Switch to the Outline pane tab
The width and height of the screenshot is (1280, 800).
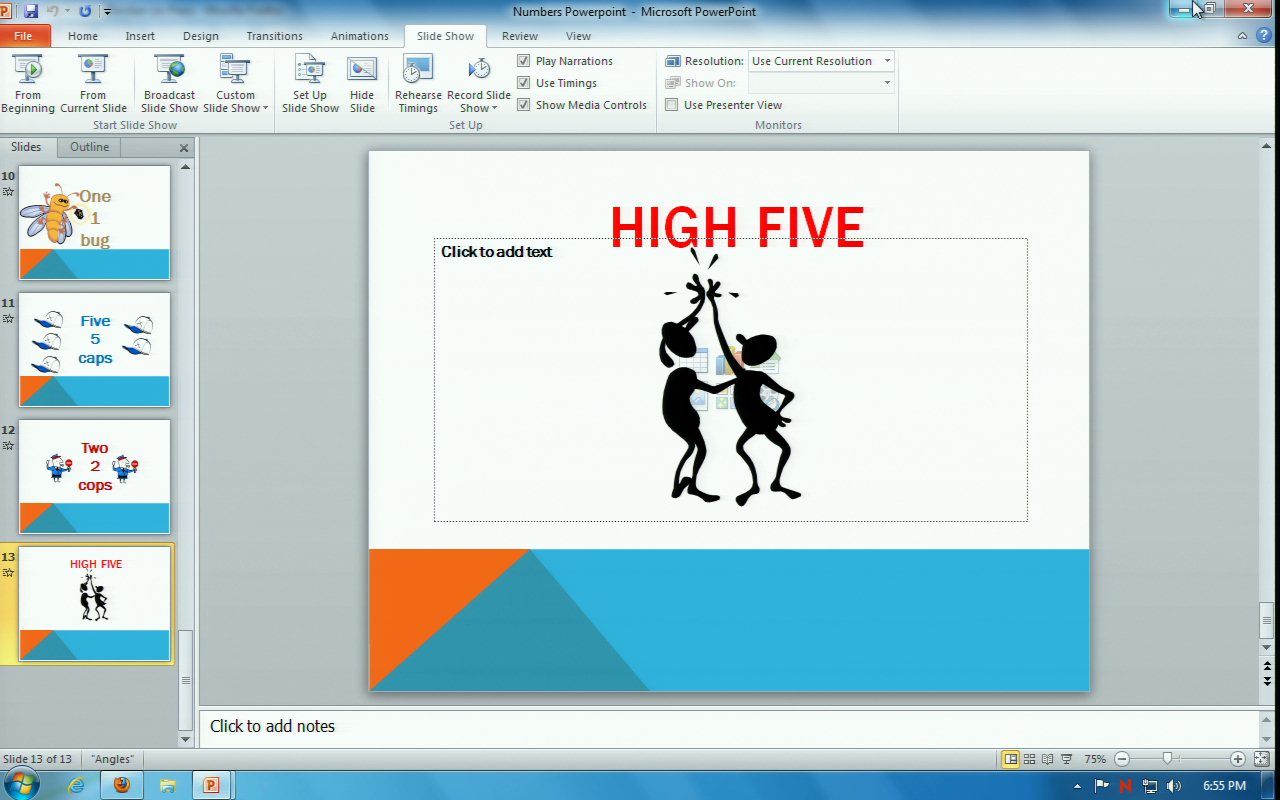89,147
